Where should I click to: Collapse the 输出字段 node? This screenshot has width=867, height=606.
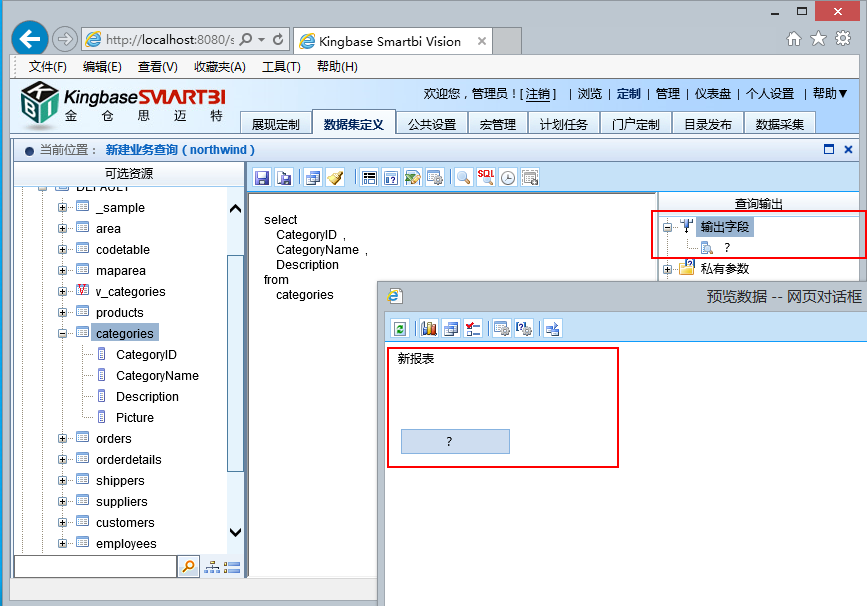coord(667,227)
